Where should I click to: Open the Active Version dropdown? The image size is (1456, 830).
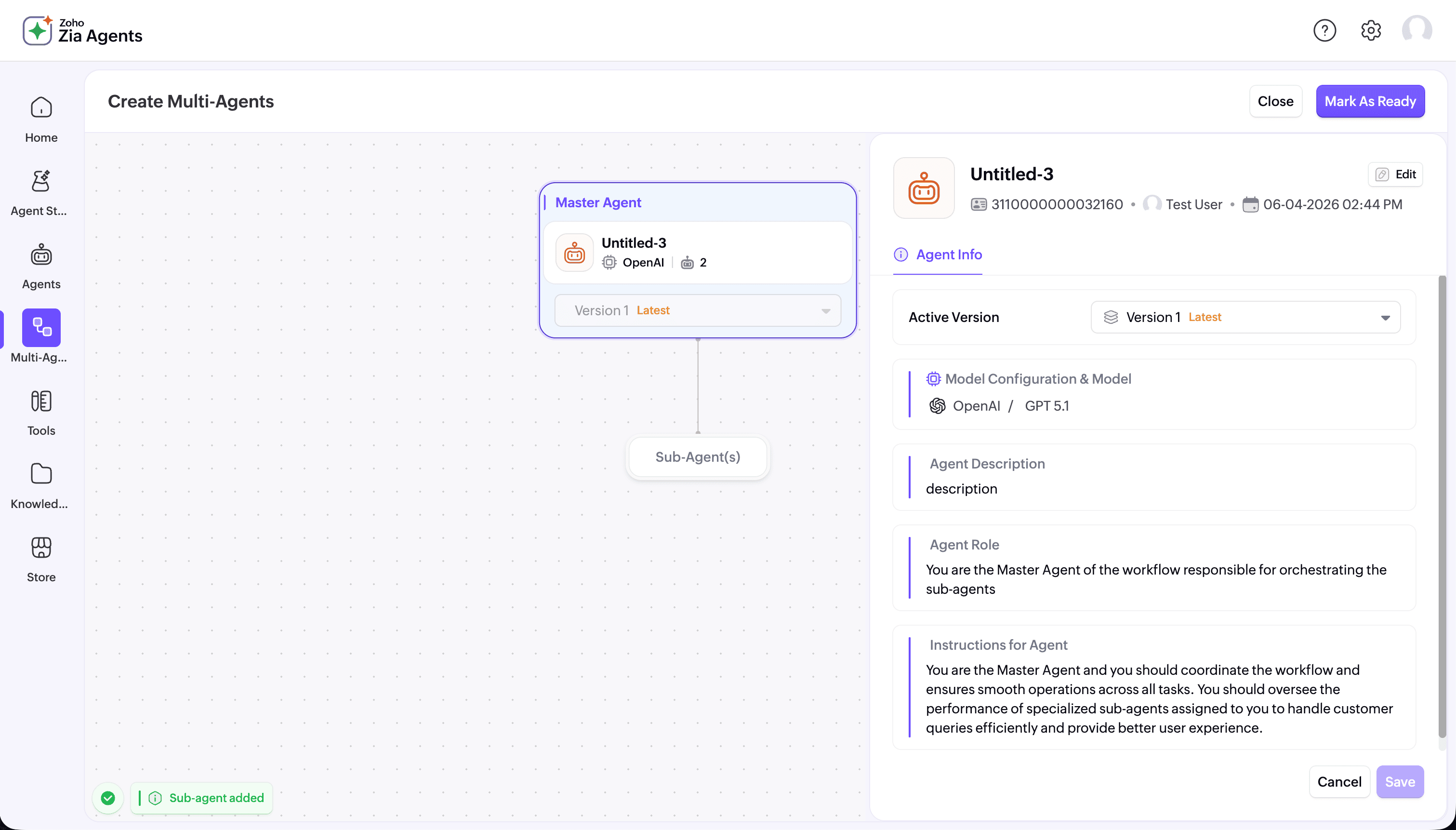[x=1245, y=318]
